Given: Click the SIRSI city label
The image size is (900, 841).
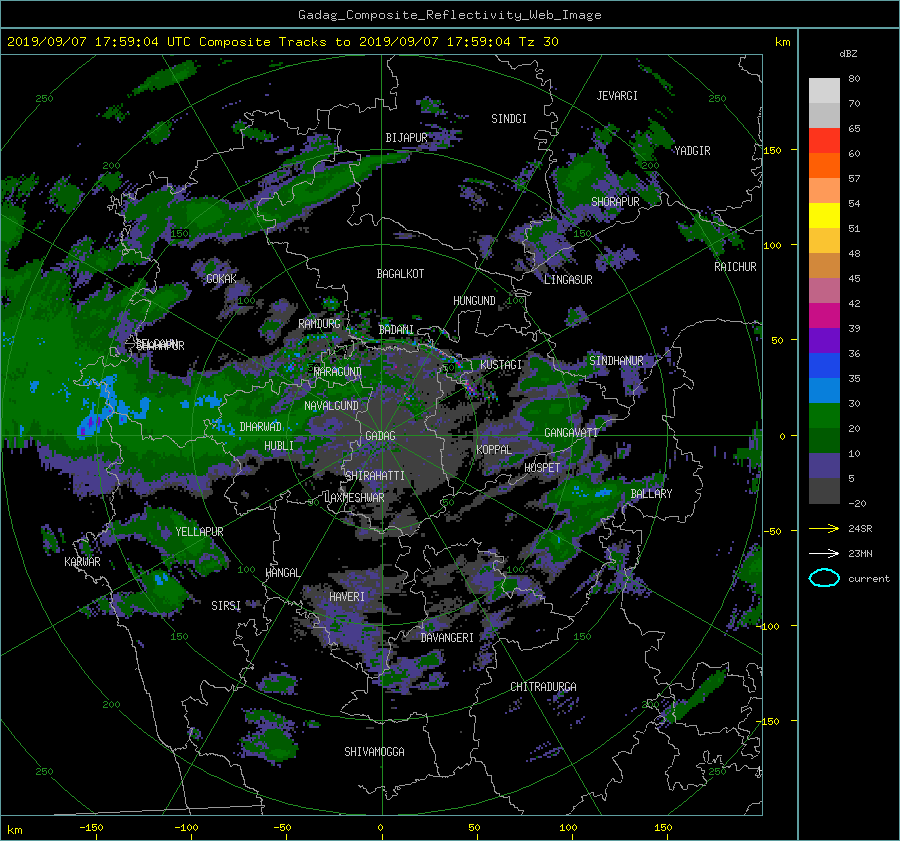Looking at the screenshot, I should click(x=226, y=606).
